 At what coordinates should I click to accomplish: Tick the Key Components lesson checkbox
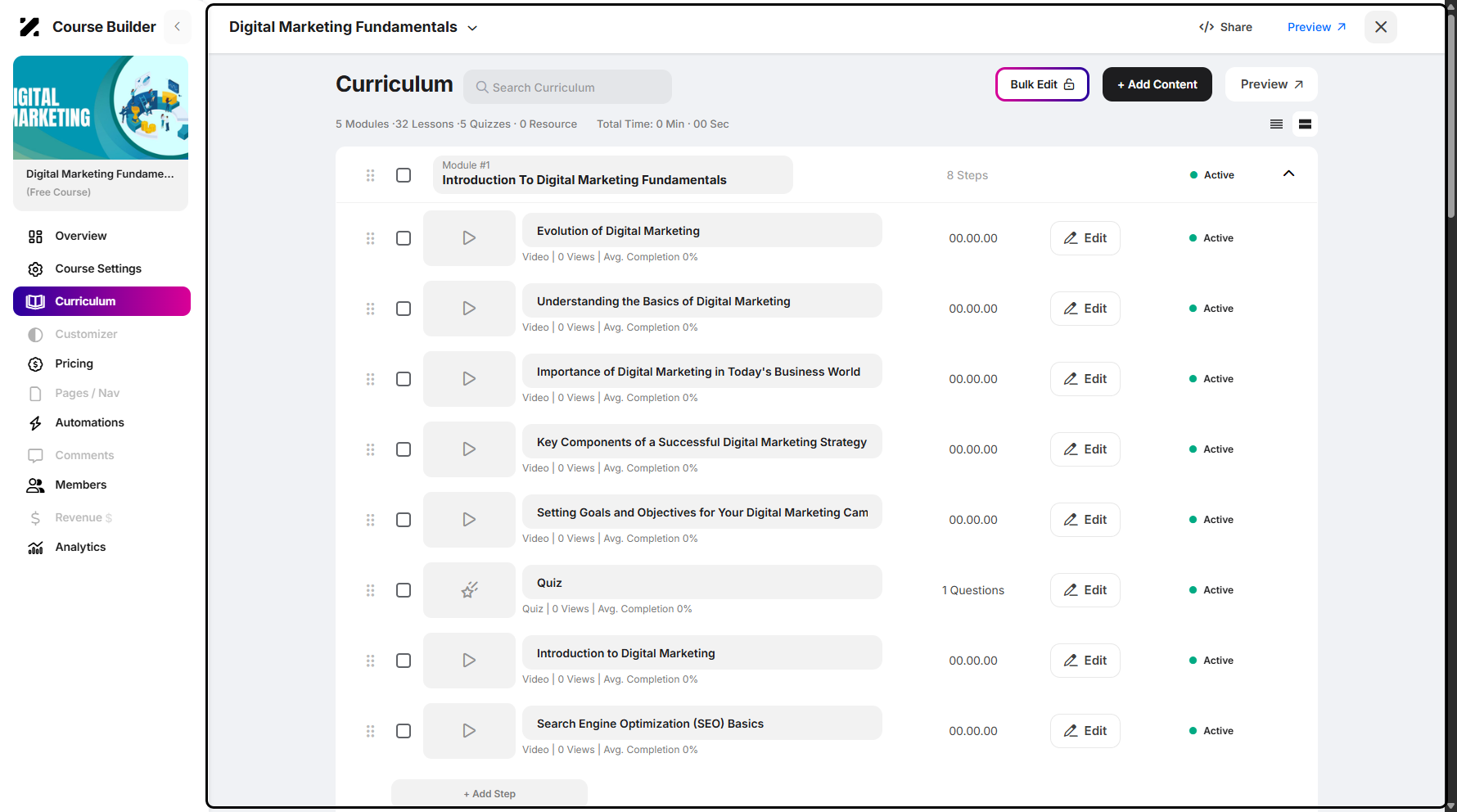point(404,449)
